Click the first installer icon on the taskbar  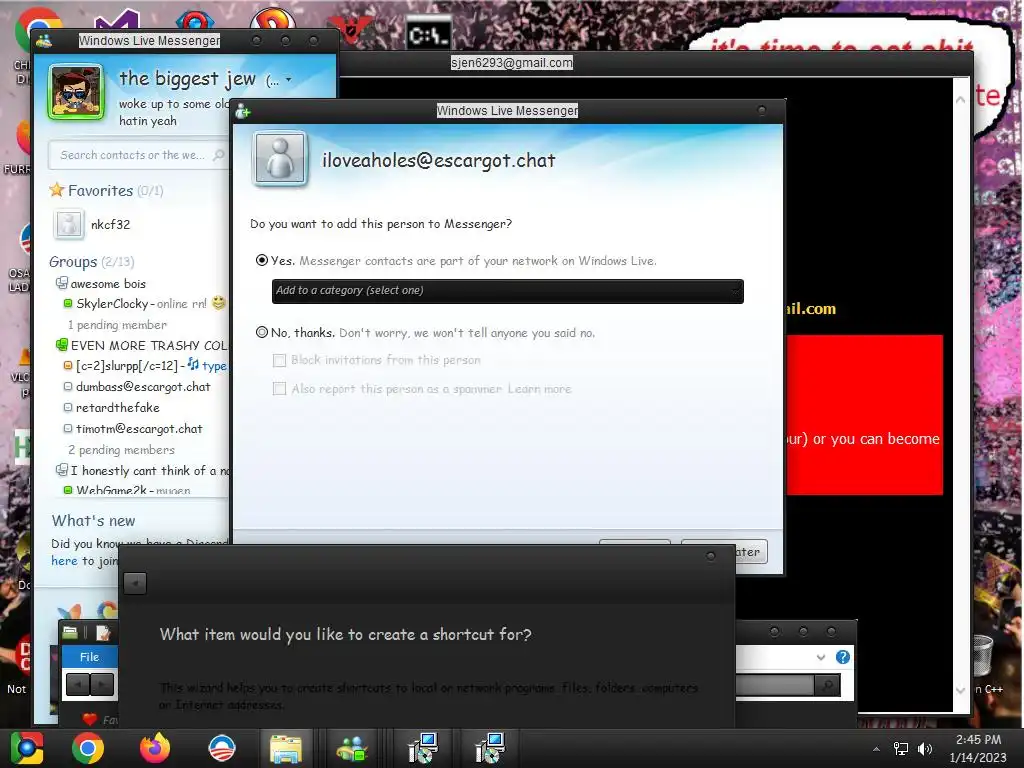[423, 748]
